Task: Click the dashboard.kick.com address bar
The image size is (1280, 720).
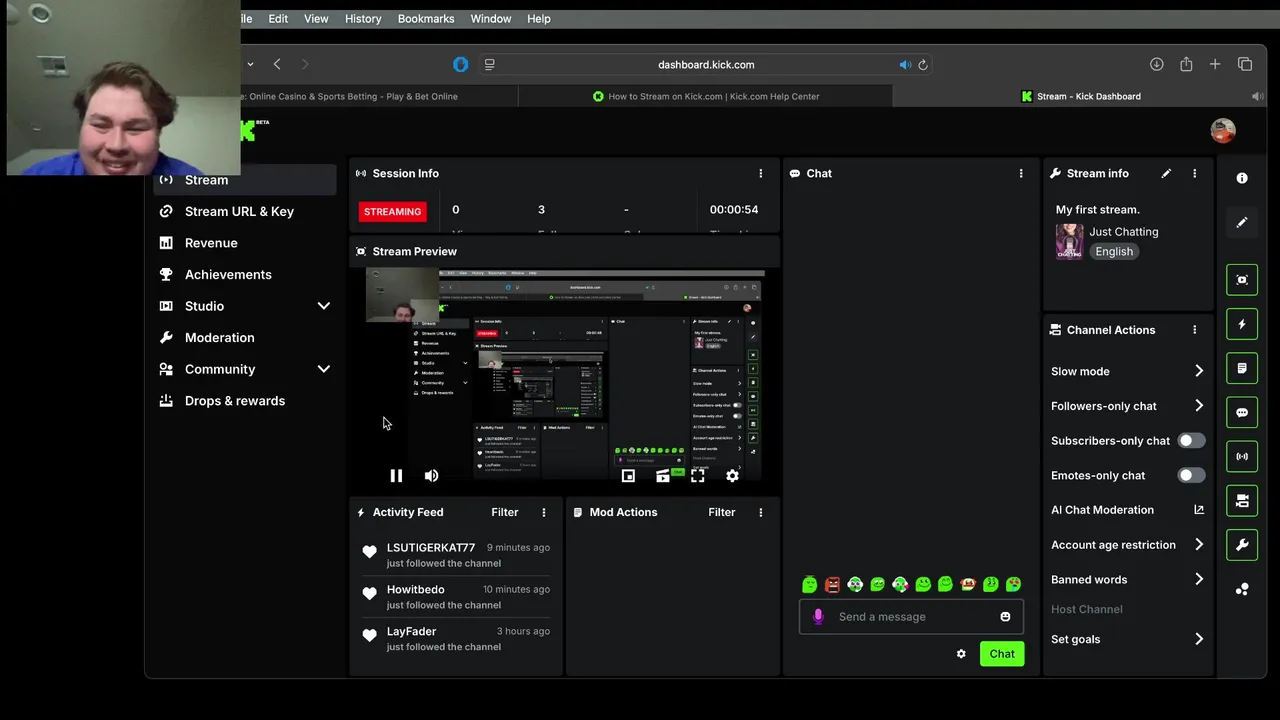Action: (x=706, y=64)
